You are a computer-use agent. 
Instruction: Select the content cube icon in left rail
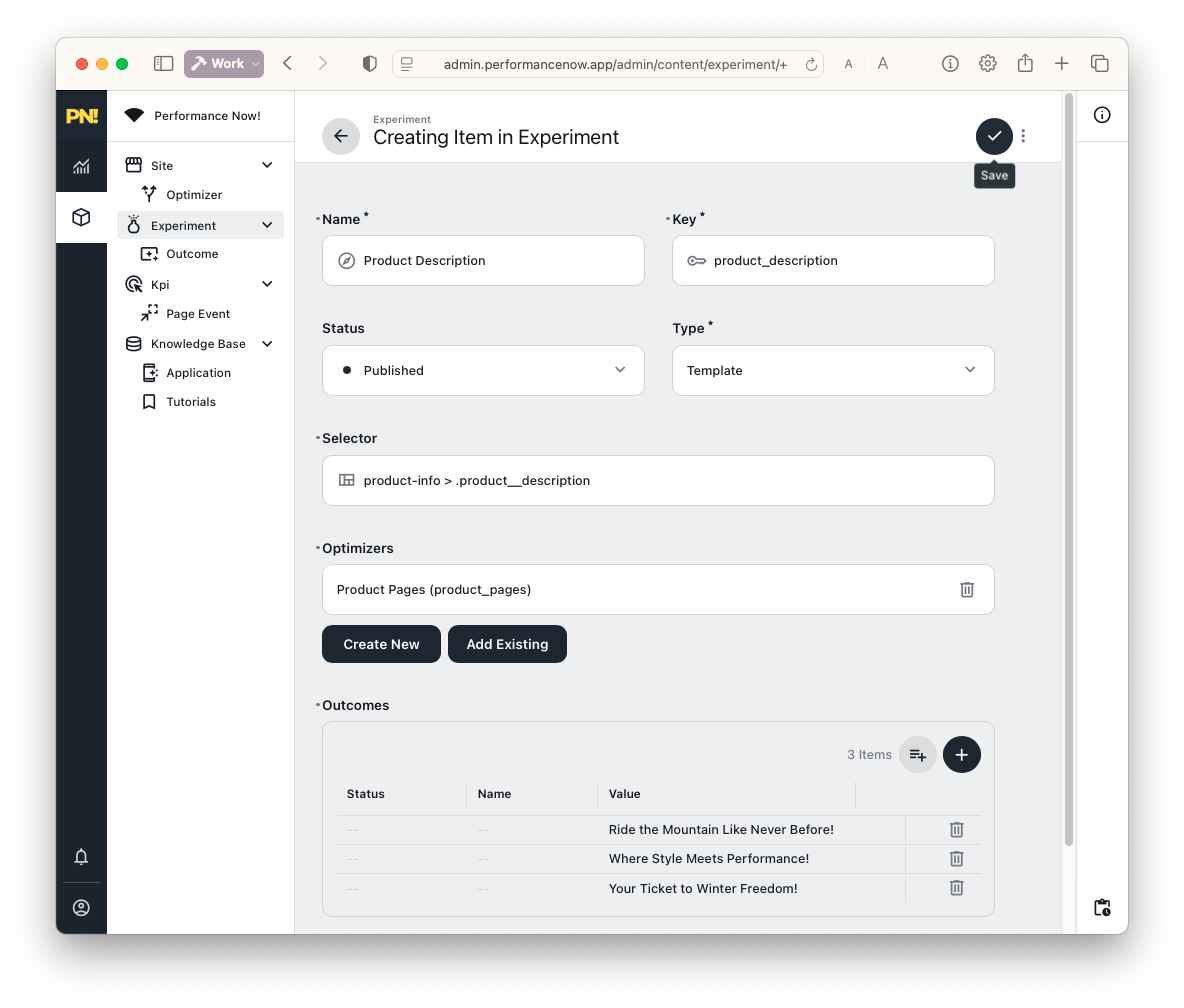81,217
